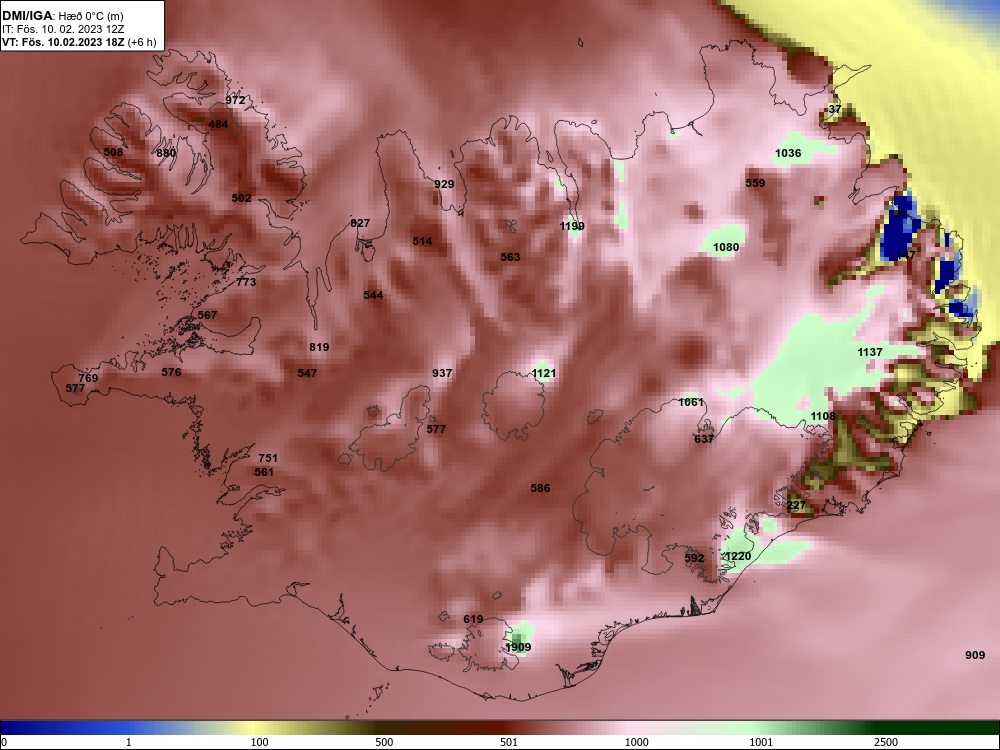Select the 547 map value
The width and height of the screenshot is (1000, 750).
(x=307, y=373)
